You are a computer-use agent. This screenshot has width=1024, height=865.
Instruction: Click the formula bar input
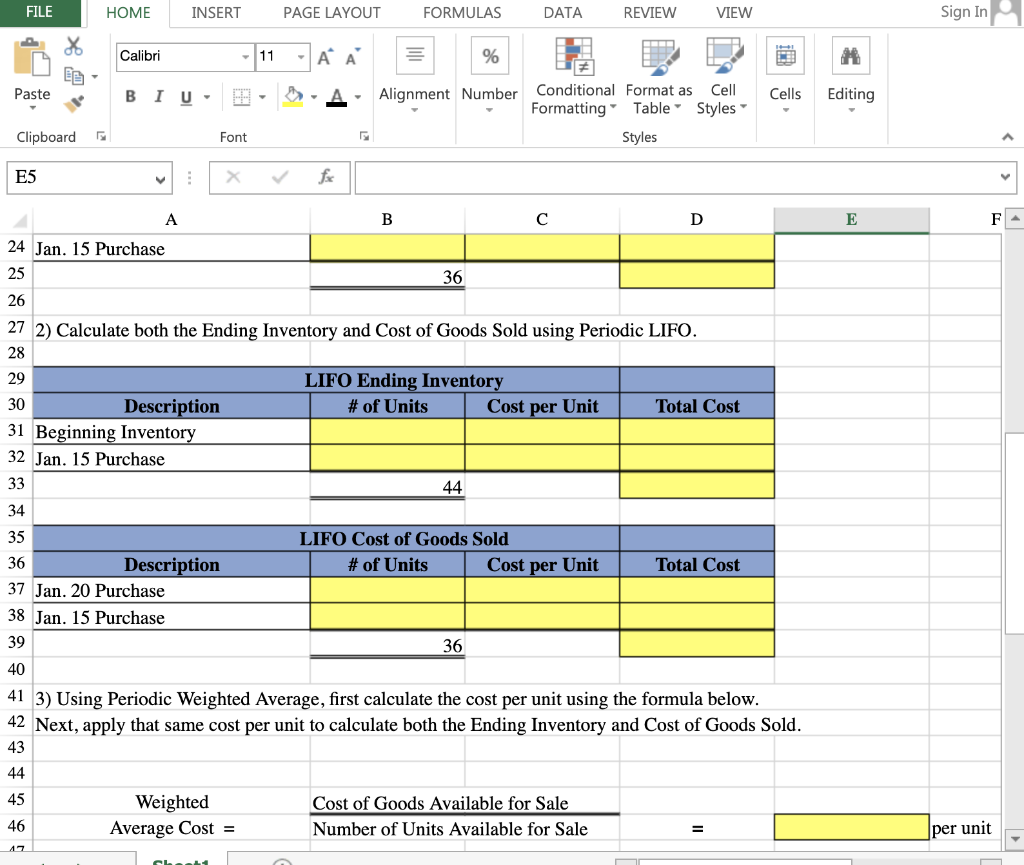pyautogui.click(x=676, y=177)
